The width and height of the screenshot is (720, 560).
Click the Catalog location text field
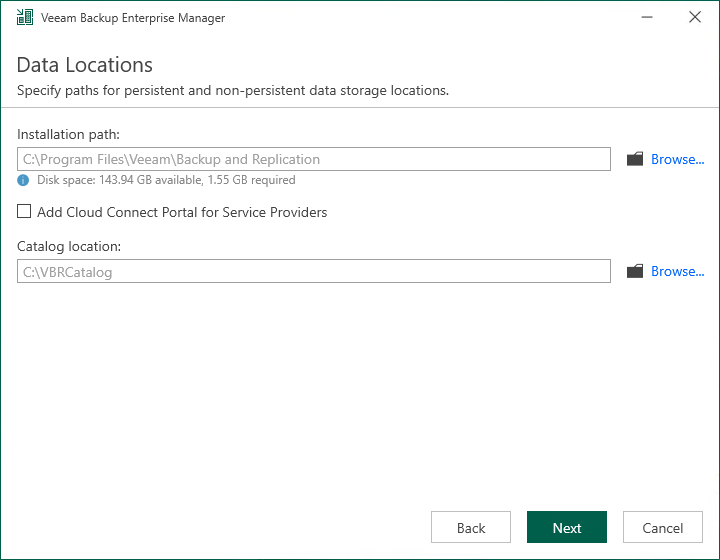pyautogui.click(x=313, y=271)
